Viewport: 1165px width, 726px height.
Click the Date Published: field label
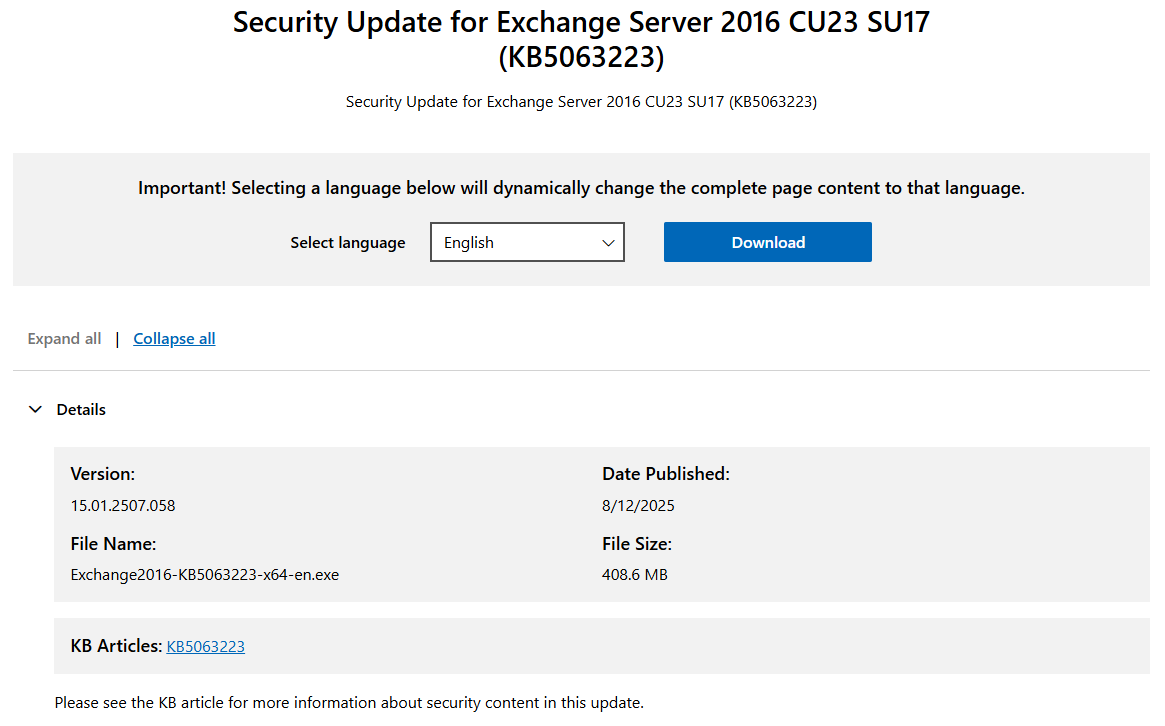click(x=666, y=474)
